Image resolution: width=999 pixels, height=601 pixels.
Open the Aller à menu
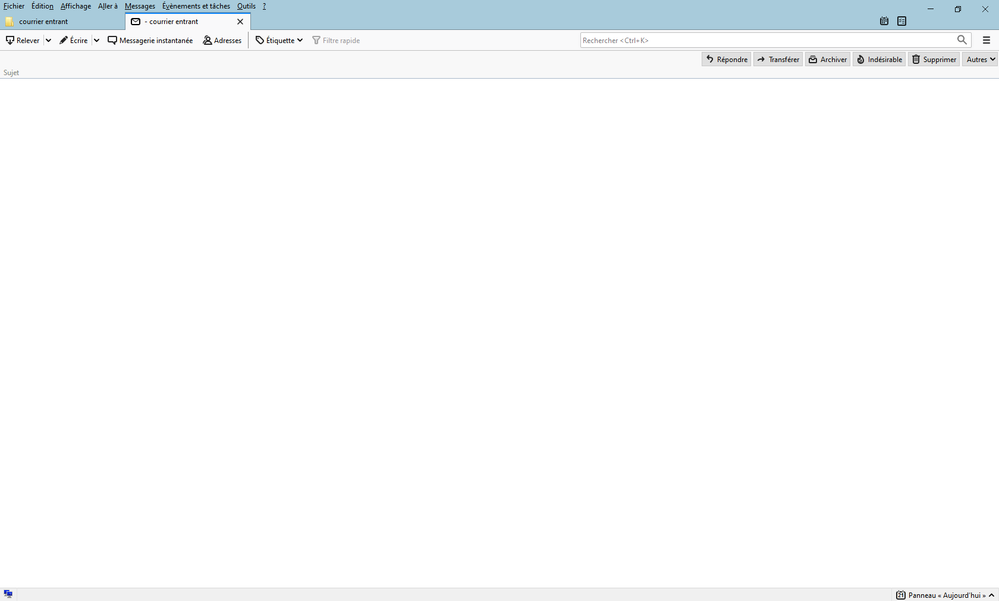(x=108, y=6)
